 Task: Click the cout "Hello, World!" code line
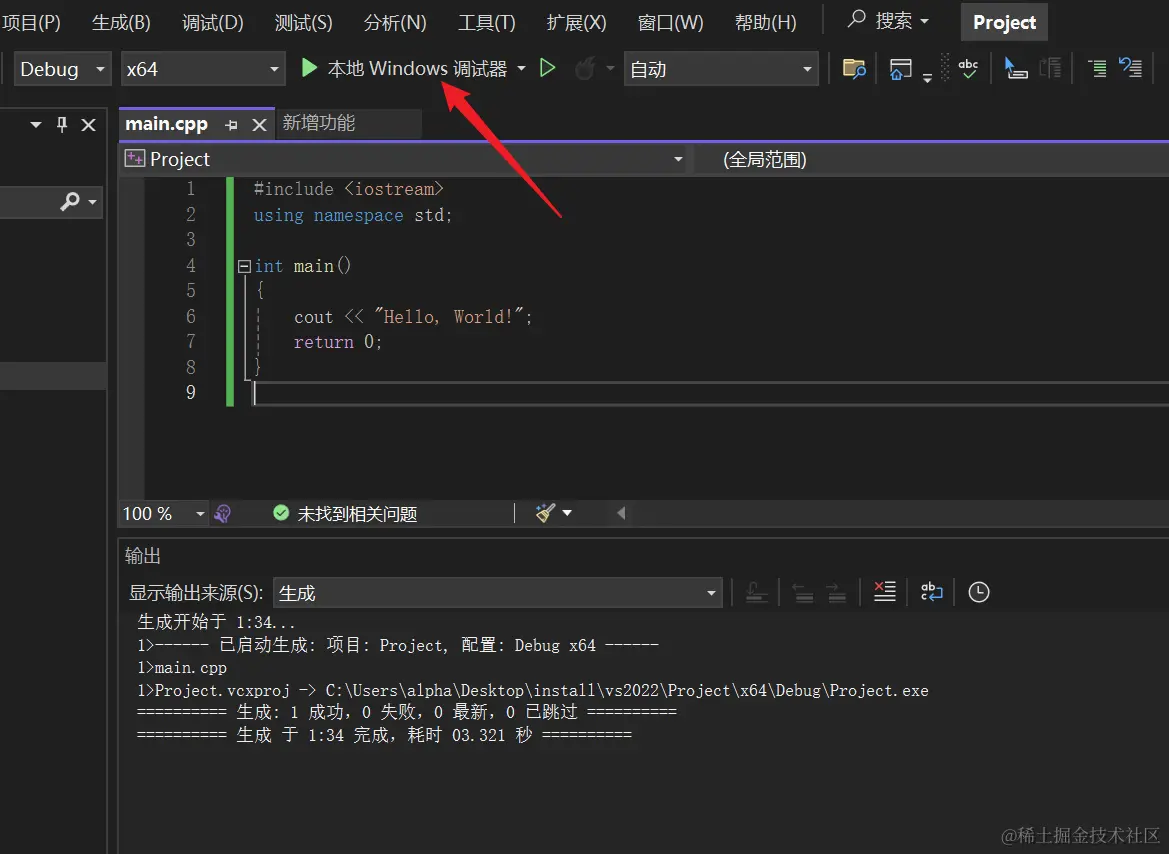413,317
